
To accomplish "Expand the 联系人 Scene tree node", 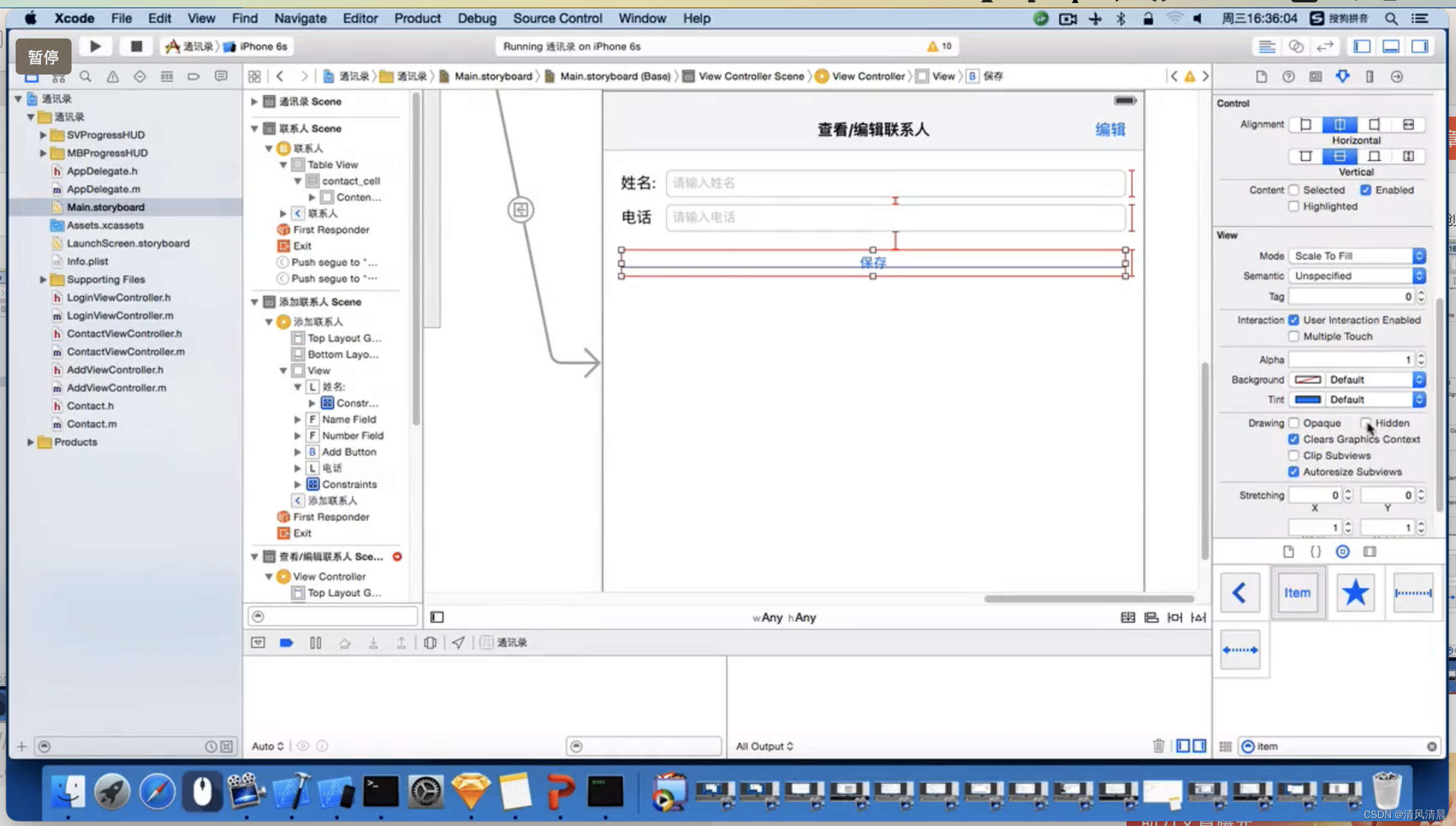I will pos(254,128).
